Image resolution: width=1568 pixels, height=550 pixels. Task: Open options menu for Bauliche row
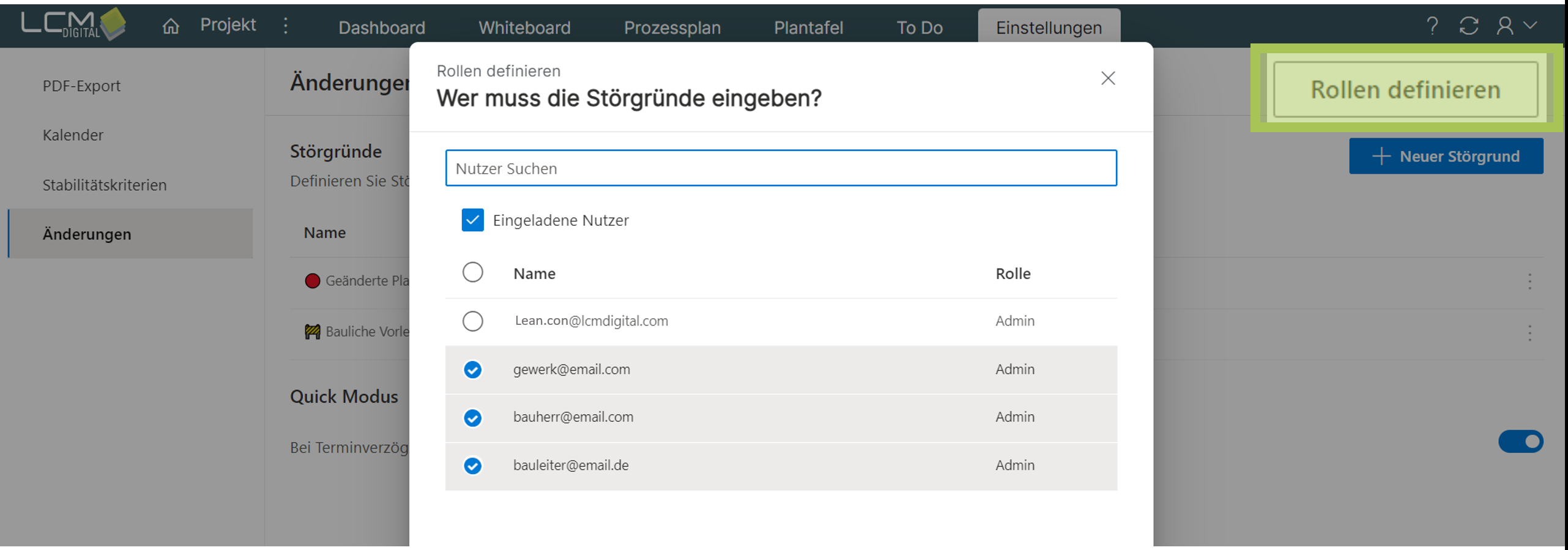point(1529,333)
